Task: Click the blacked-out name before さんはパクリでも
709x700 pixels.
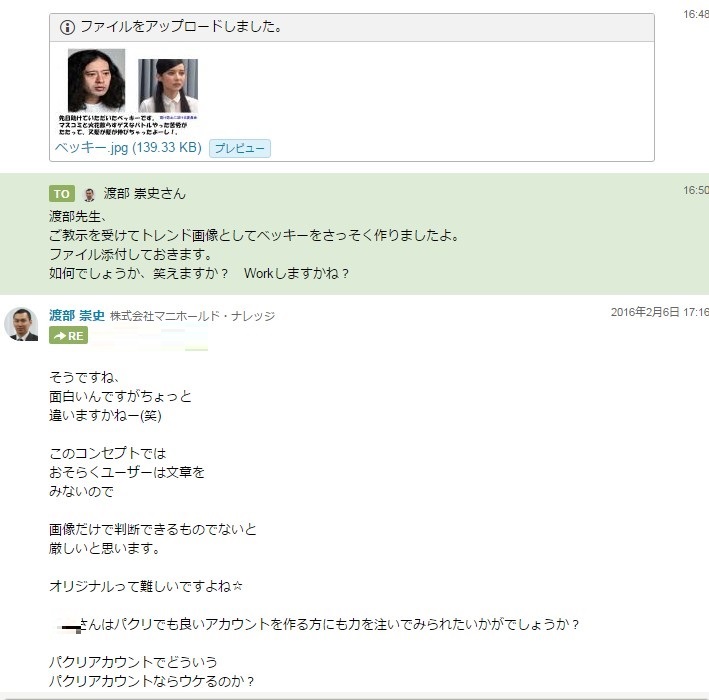Action: click(69, 626)
